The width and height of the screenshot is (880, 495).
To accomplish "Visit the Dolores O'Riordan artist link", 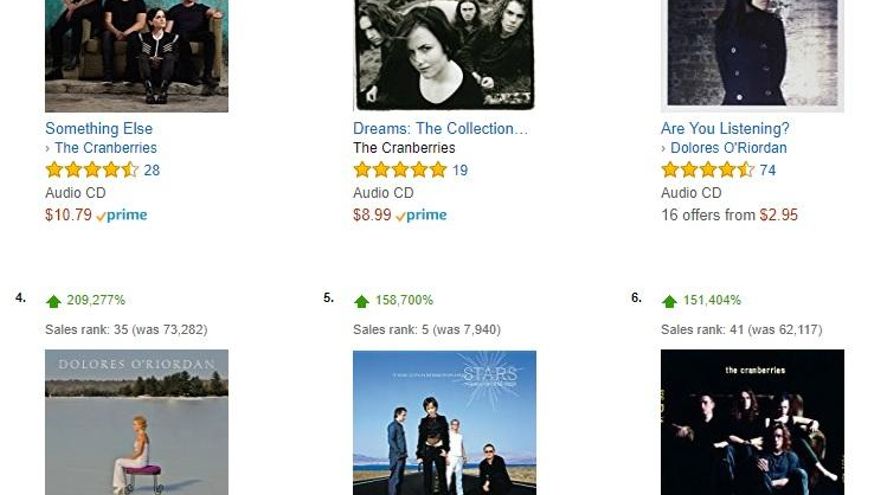I will [728, 148].
